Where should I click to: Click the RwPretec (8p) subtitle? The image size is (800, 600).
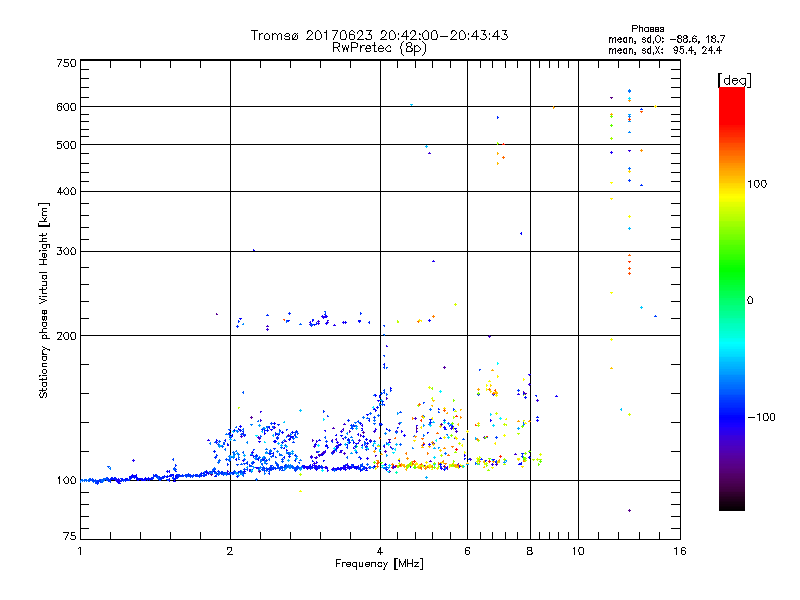(x=380, y=47)
